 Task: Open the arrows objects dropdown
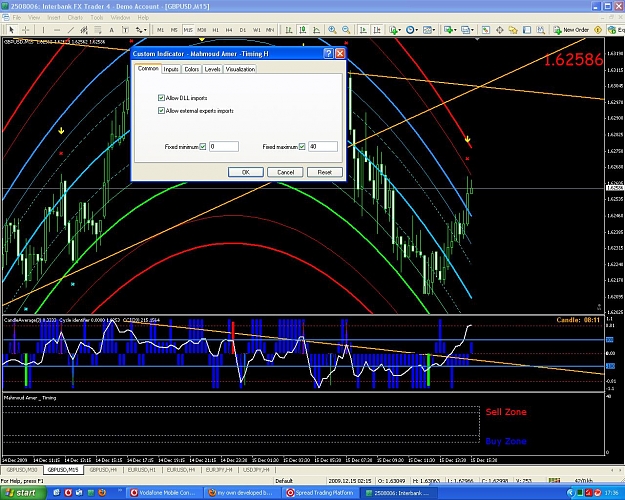click(x=141, y=30)
